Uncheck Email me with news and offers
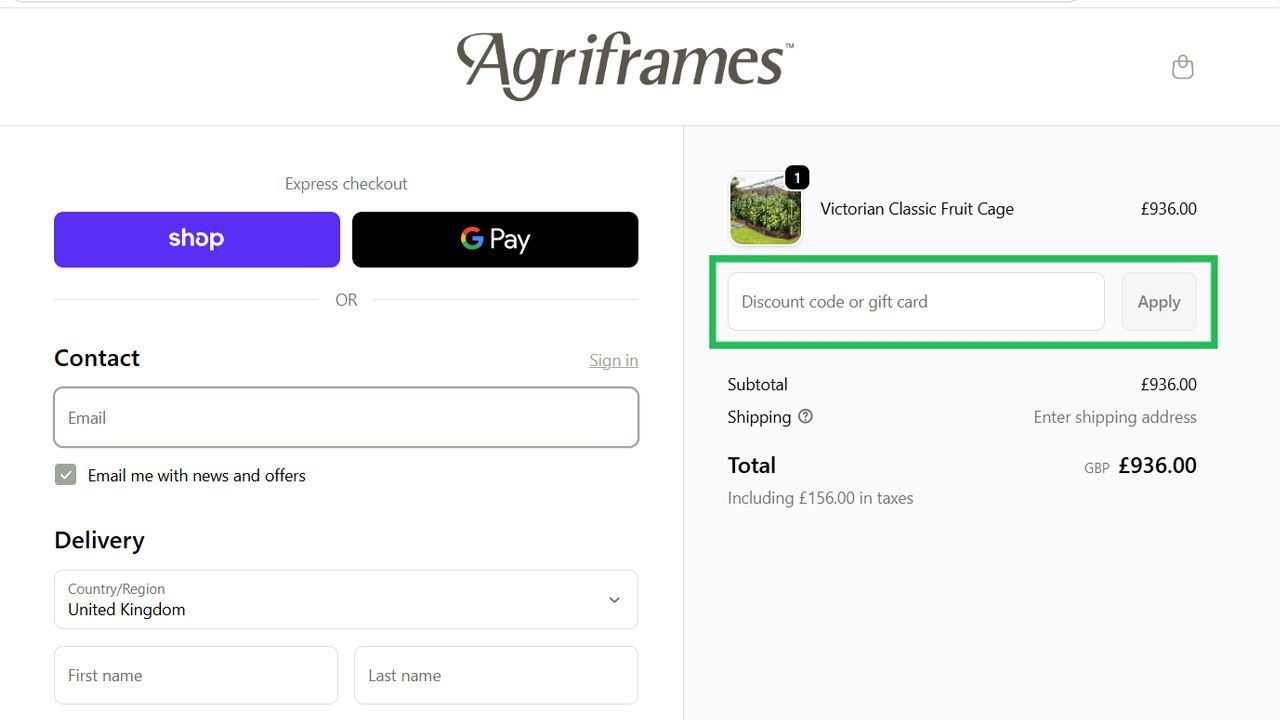 click(x=66, y=475)
